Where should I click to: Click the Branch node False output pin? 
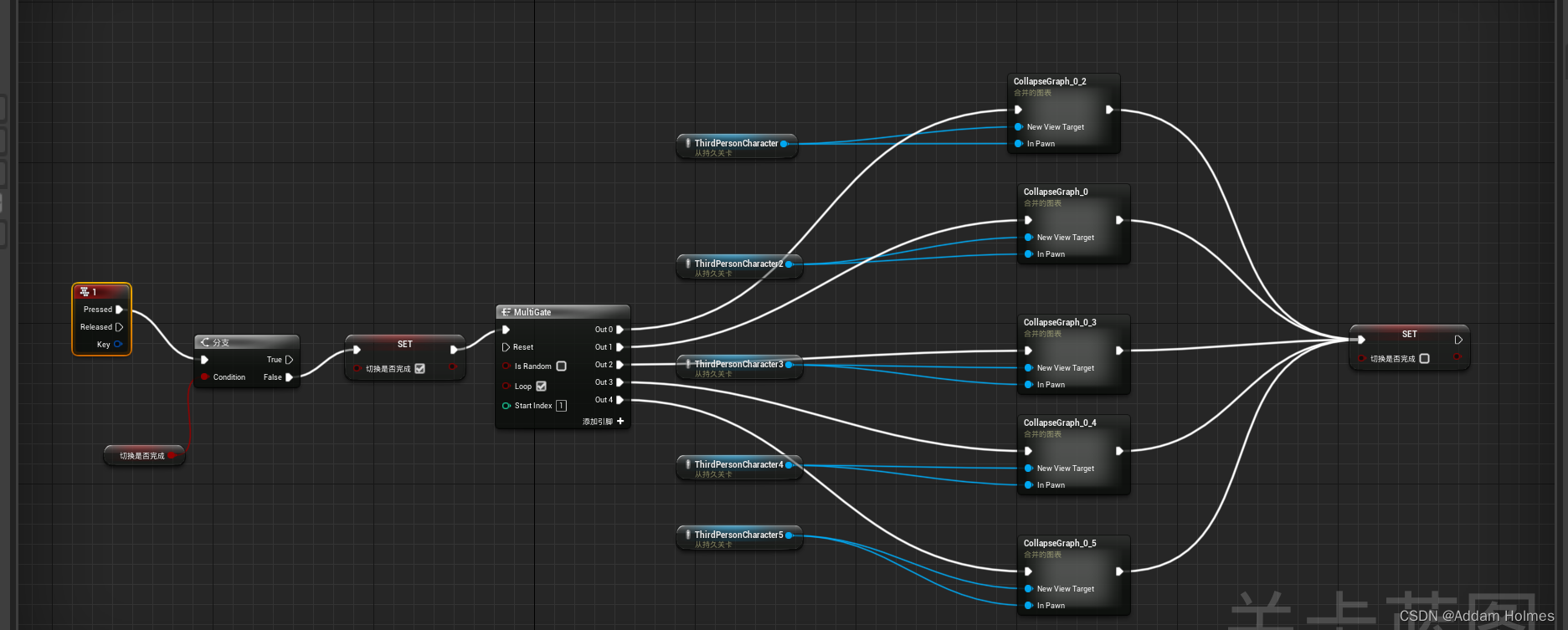[x=290, y=377]
